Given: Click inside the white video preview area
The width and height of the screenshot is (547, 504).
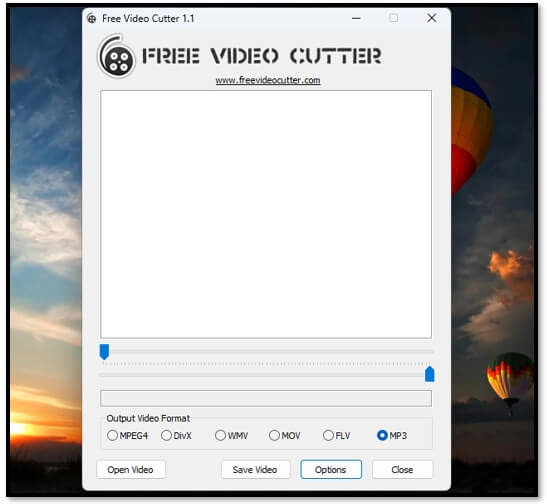Looking at the screenshot, I should (266, 214).
